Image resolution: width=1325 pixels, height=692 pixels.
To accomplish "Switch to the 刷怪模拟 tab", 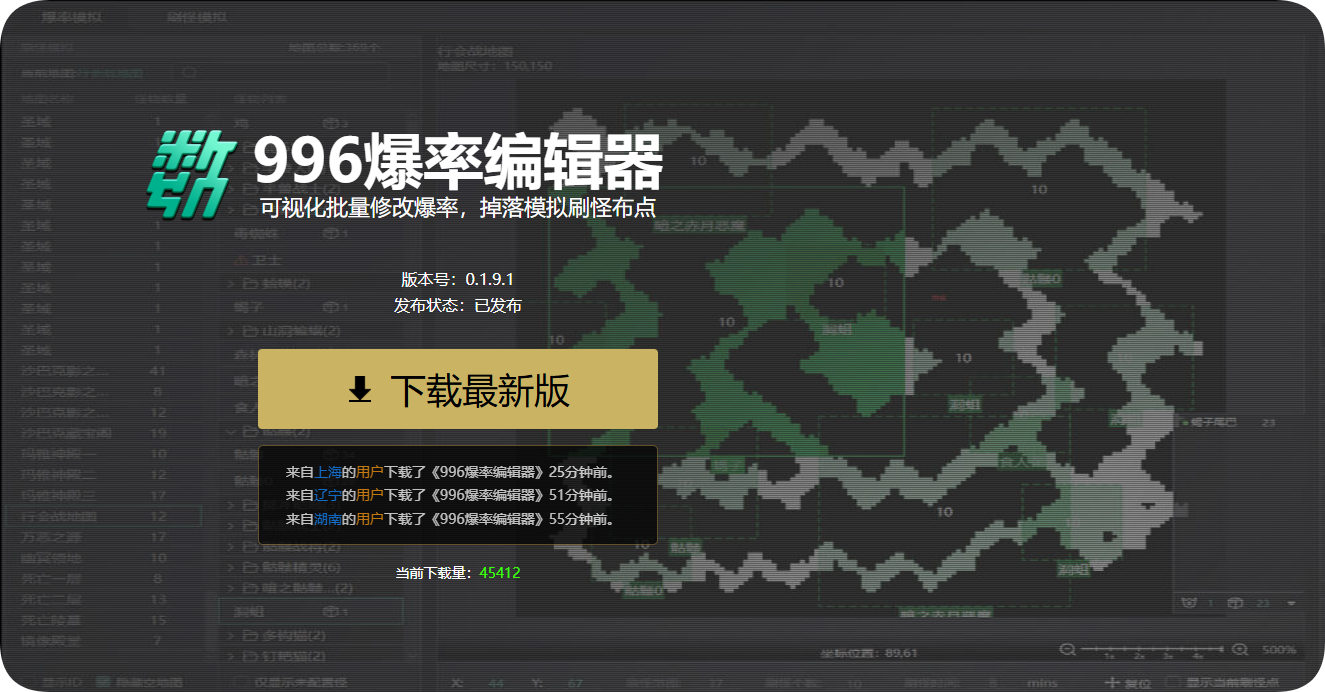I will (196, 18).
